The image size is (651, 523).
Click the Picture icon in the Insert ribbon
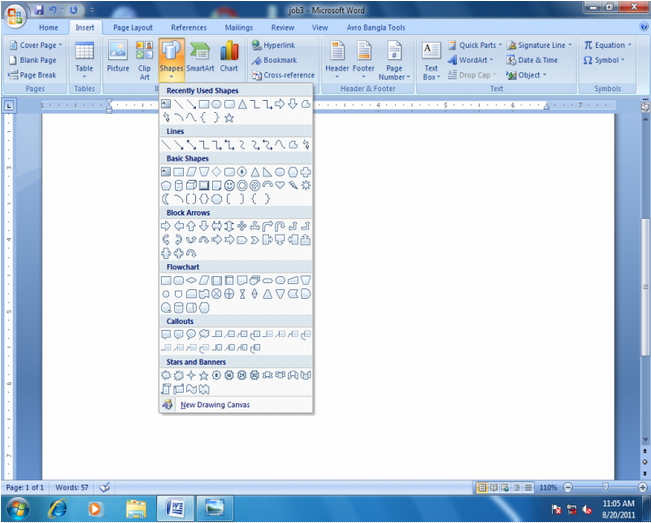coord(118,57)
